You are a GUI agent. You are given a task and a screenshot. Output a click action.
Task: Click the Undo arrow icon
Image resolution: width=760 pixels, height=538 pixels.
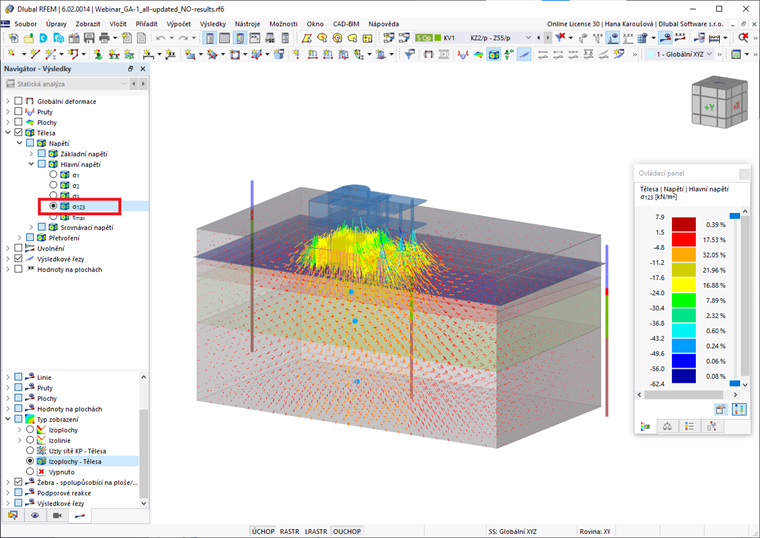pyautogui.click(x=160, y=38)
